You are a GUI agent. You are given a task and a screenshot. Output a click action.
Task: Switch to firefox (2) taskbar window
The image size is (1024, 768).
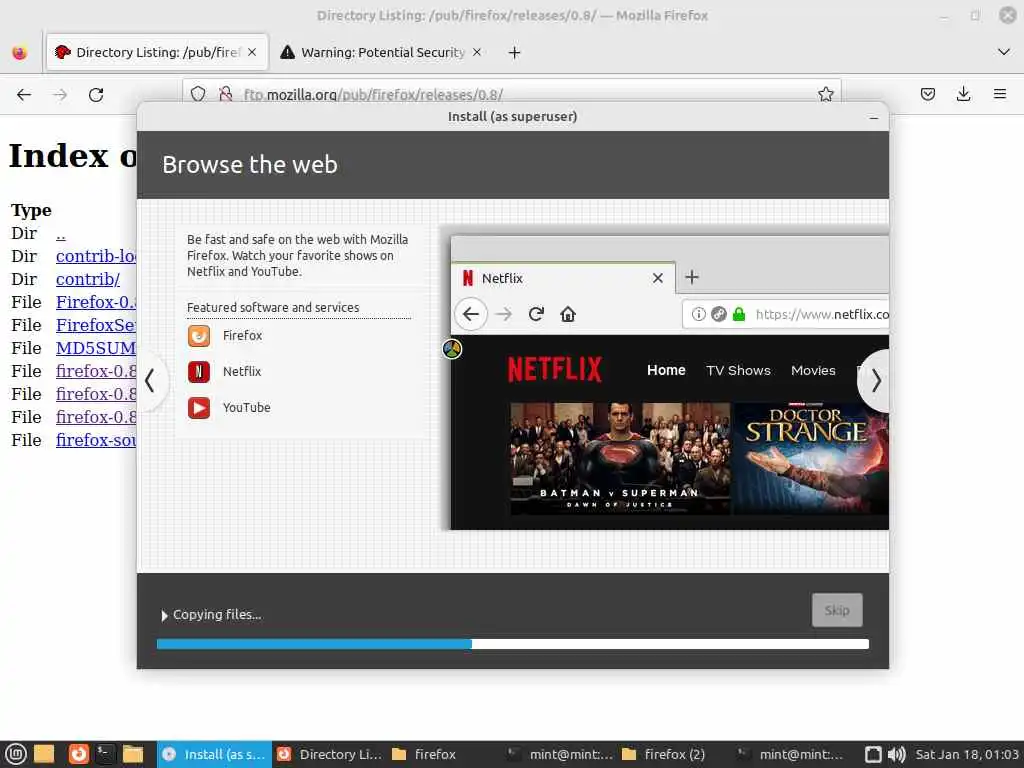click(675, 754)
